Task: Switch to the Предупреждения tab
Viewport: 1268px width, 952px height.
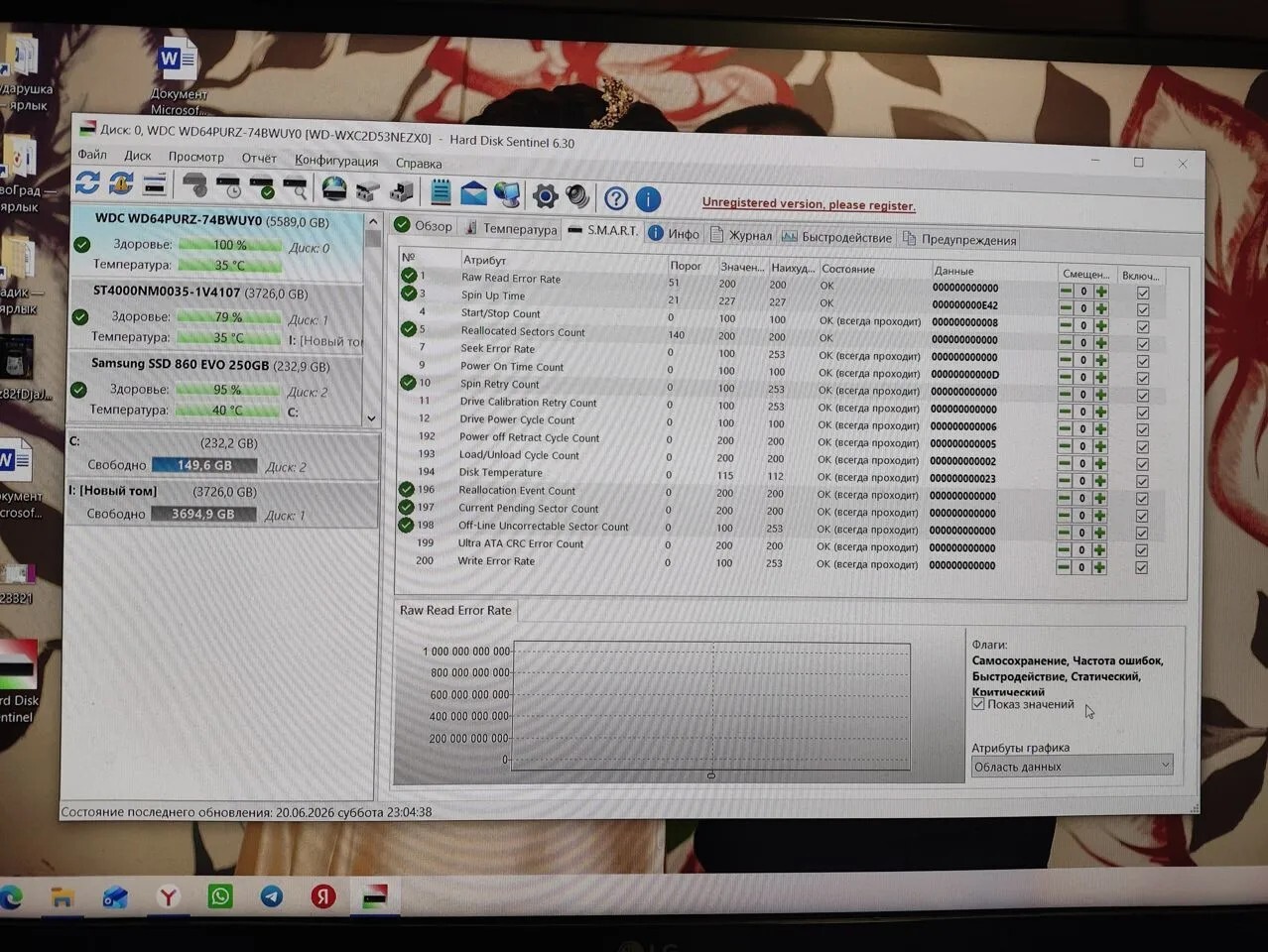Action: point(959,240)
